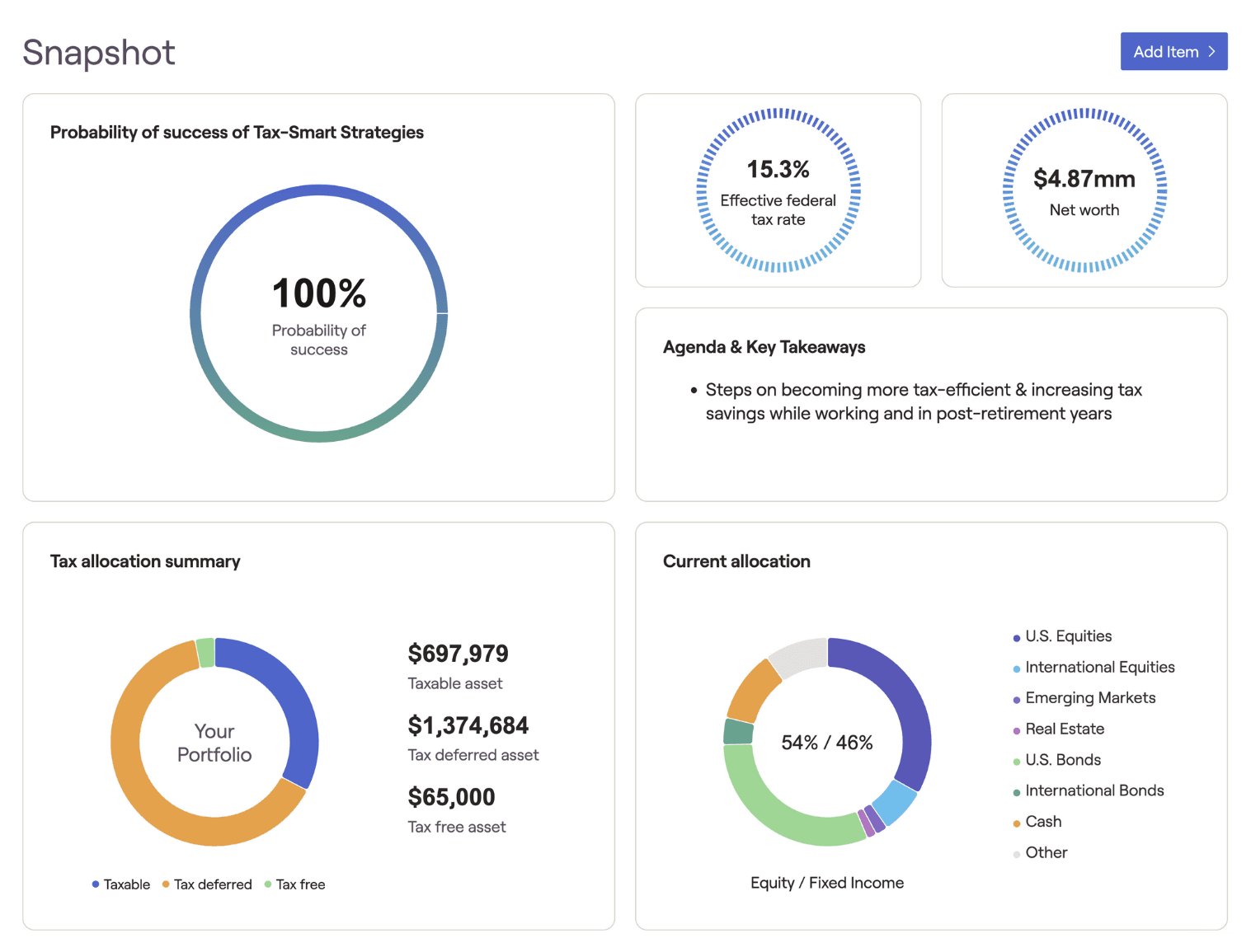Toggle the Tax deferred legend entry
This screenshot has width=1251, height=952.
tap(166, 884)
